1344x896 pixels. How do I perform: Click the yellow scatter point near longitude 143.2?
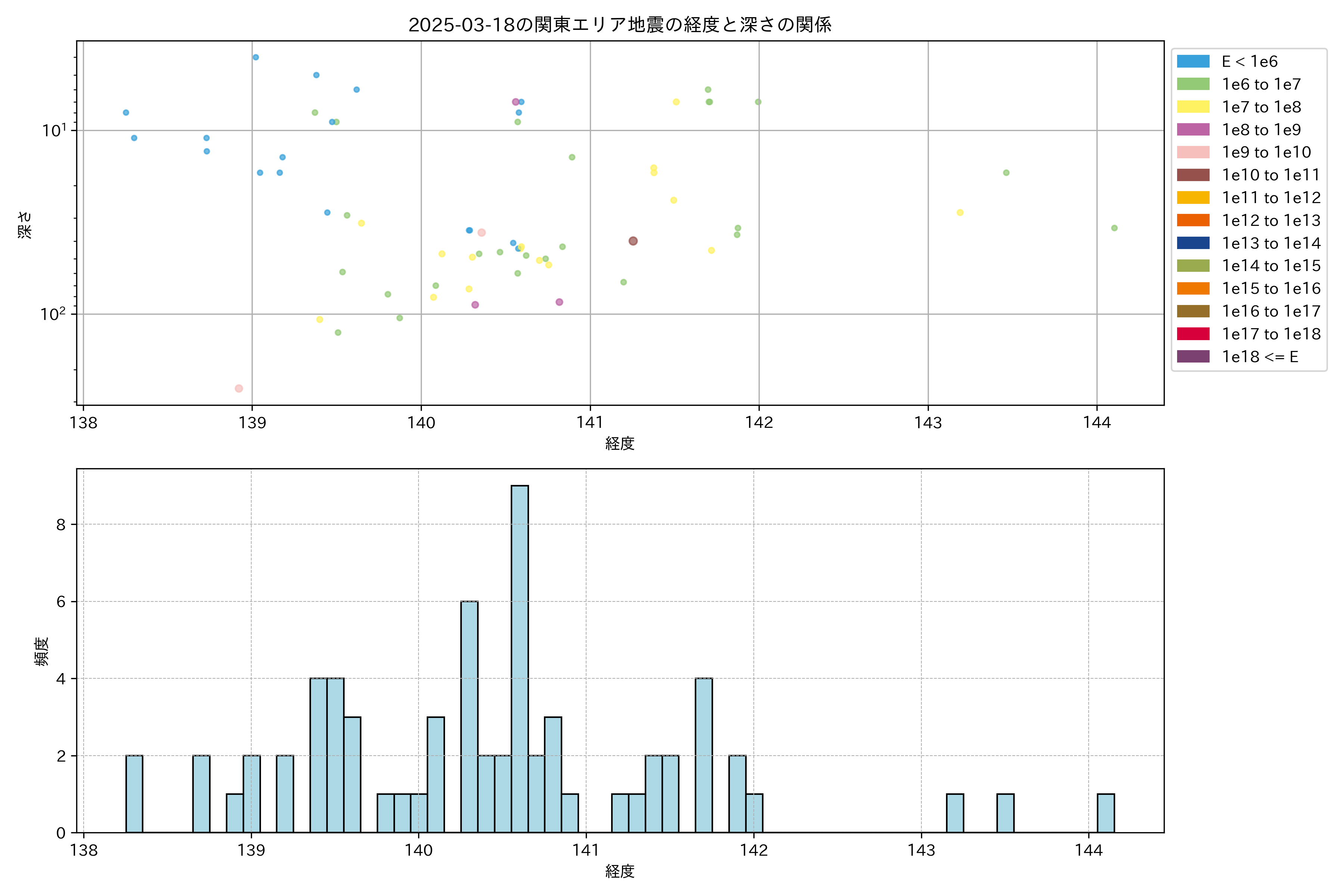coord(959,212)
